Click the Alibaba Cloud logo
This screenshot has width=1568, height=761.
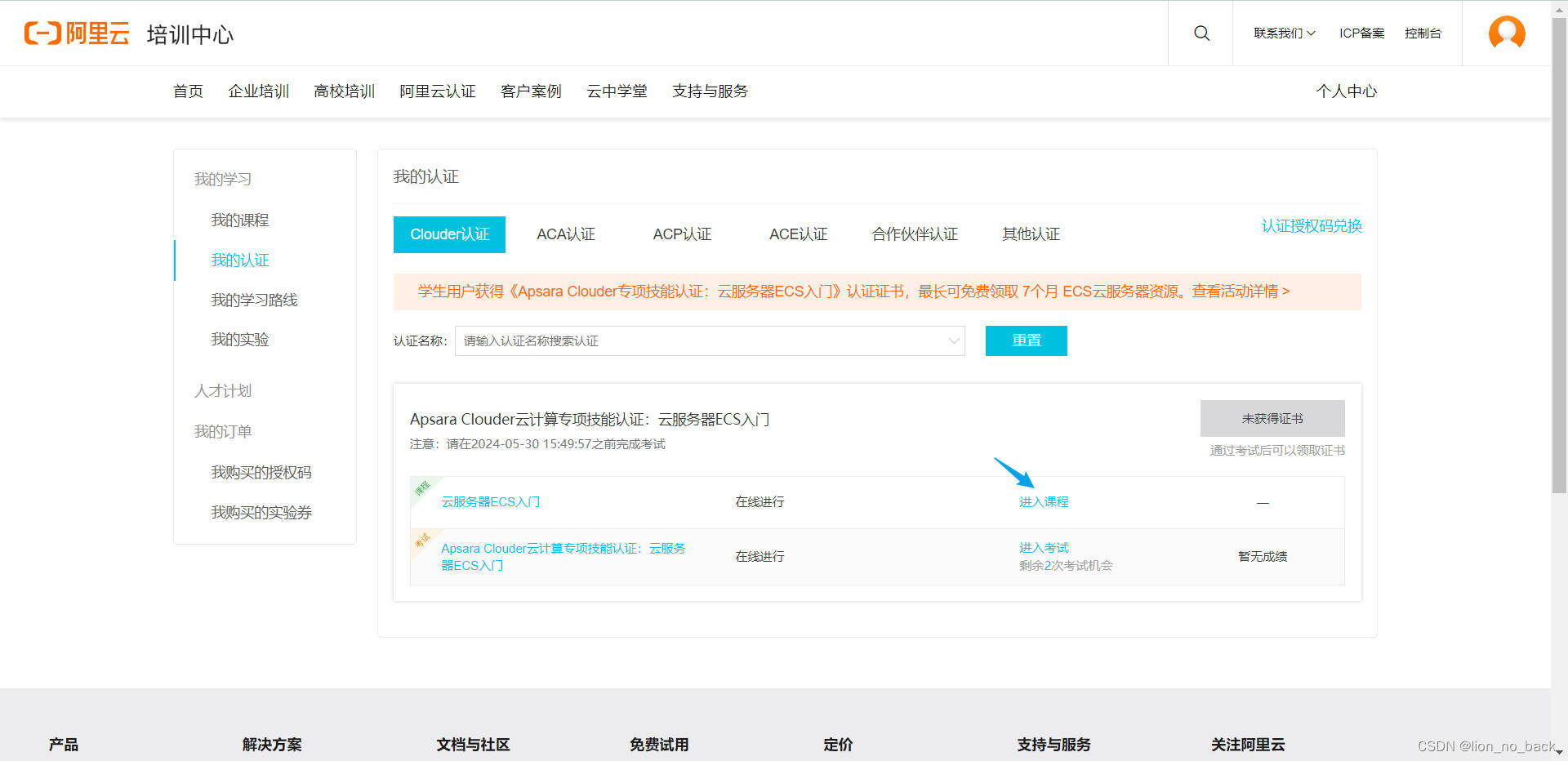point(77,33)
